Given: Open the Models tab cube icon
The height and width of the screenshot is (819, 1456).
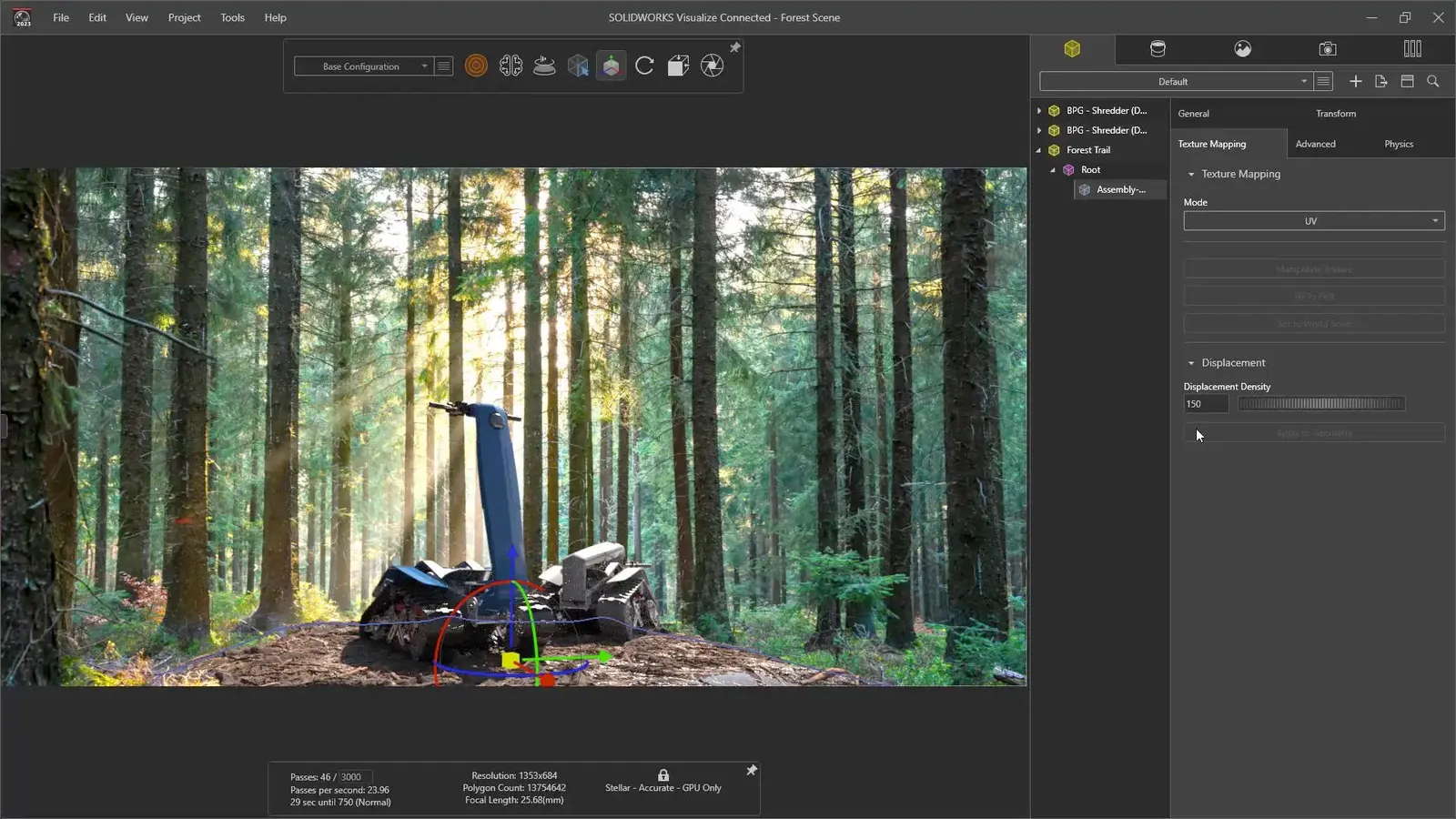Looking at the screenshot, I should [1072, 49].
